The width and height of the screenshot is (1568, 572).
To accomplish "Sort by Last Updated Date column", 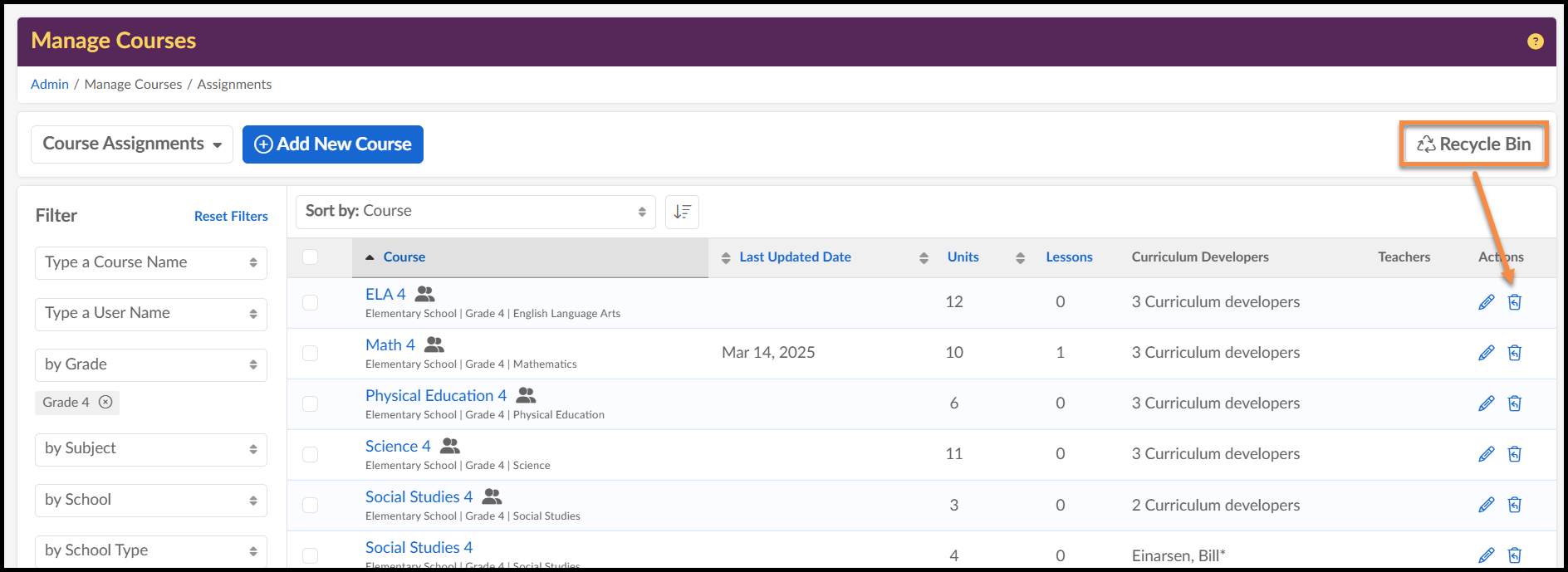I will coord(795,257).
